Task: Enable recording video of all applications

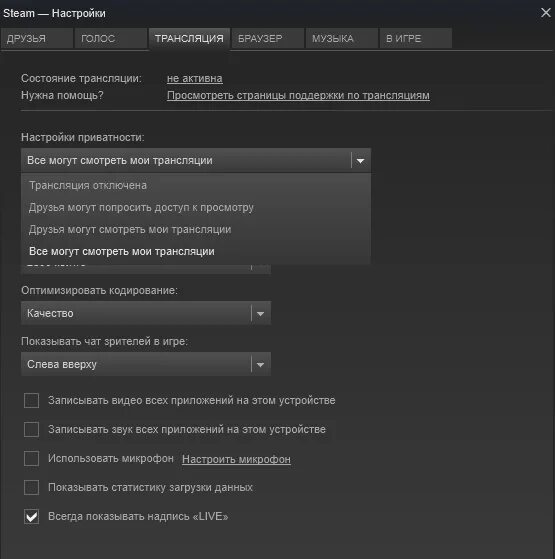Action: coord(31,400)
